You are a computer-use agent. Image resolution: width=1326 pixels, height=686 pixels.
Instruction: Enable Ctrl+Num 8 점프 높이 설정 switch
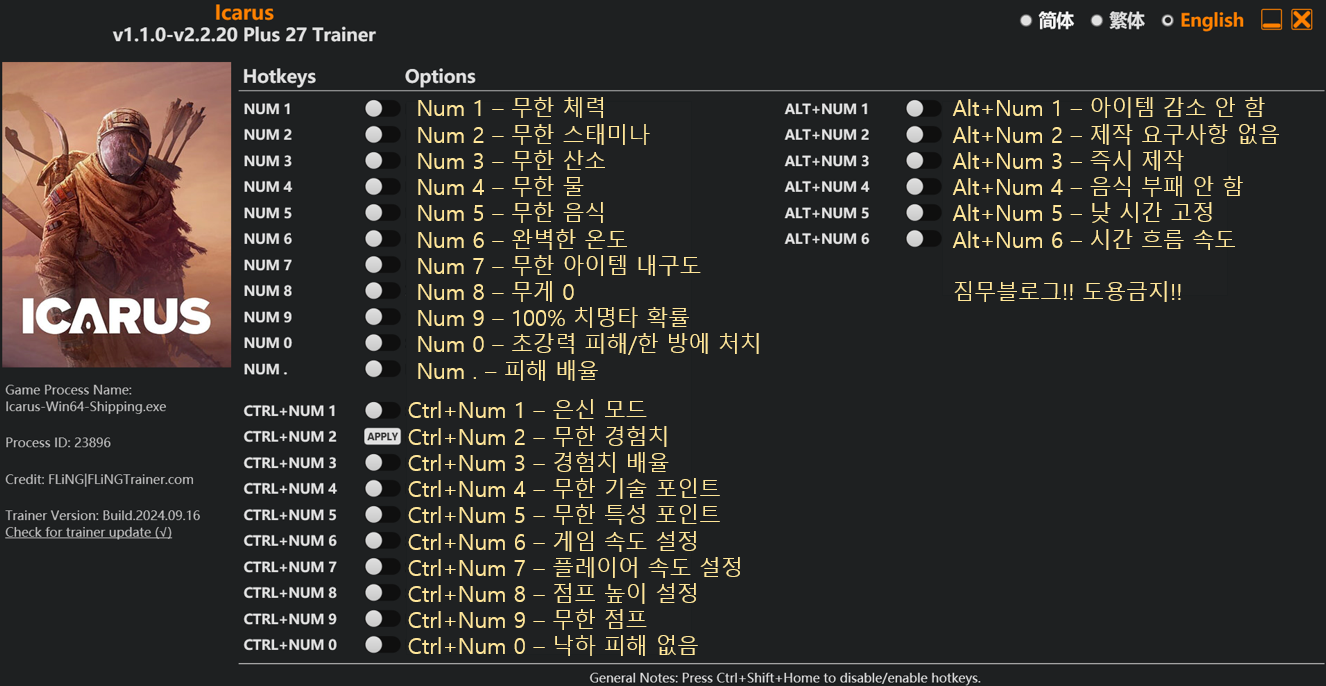382,592
